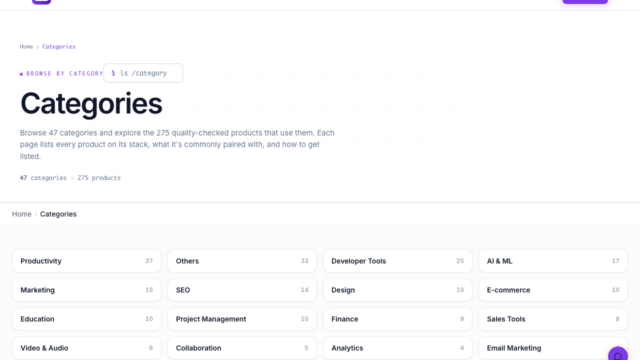The height and width of the screenshot is (360, 640).
Task: Open the Sales Tools category
Action: pos(553,319)
